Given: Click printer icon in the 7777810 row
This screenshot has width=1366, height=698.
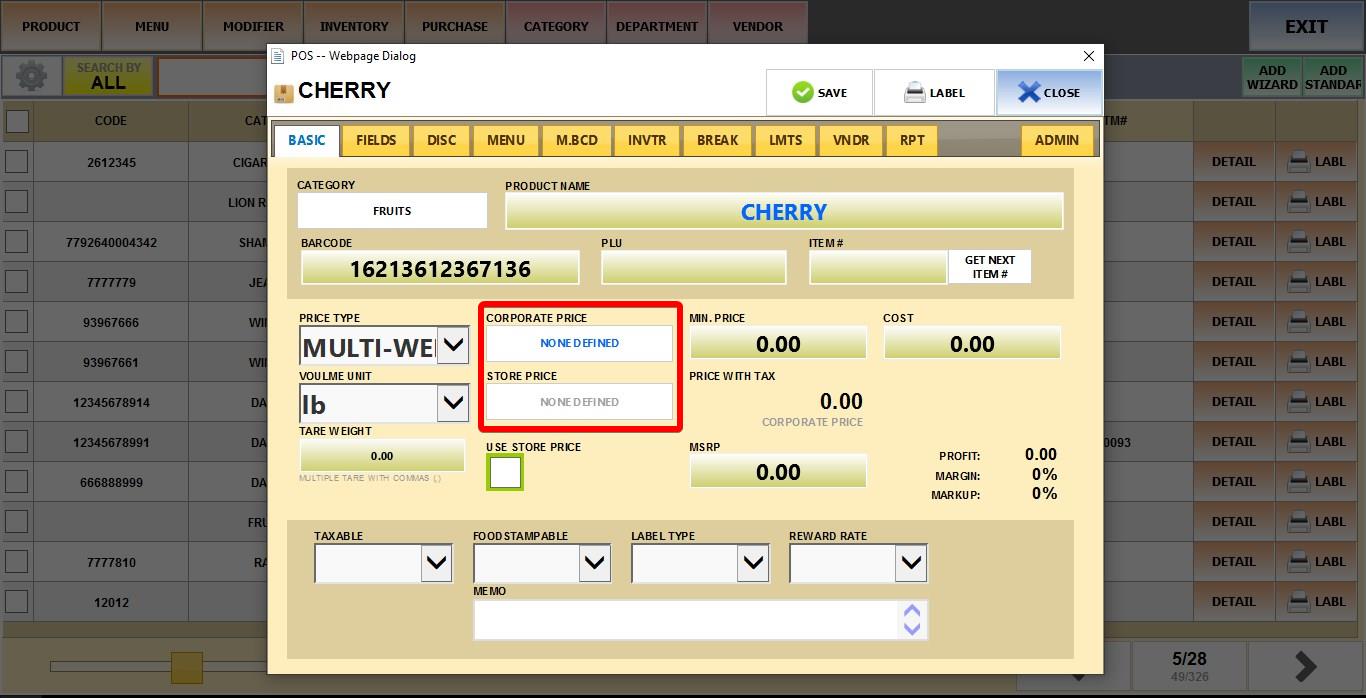Looking at the screenshot, I should [1298, 561].
